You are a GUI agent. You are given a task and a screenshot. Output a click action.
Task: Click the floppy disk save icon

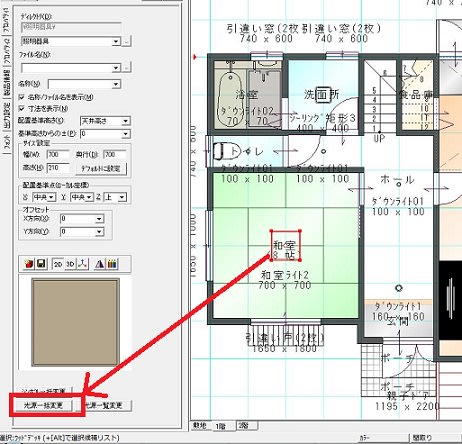point(41,264)
